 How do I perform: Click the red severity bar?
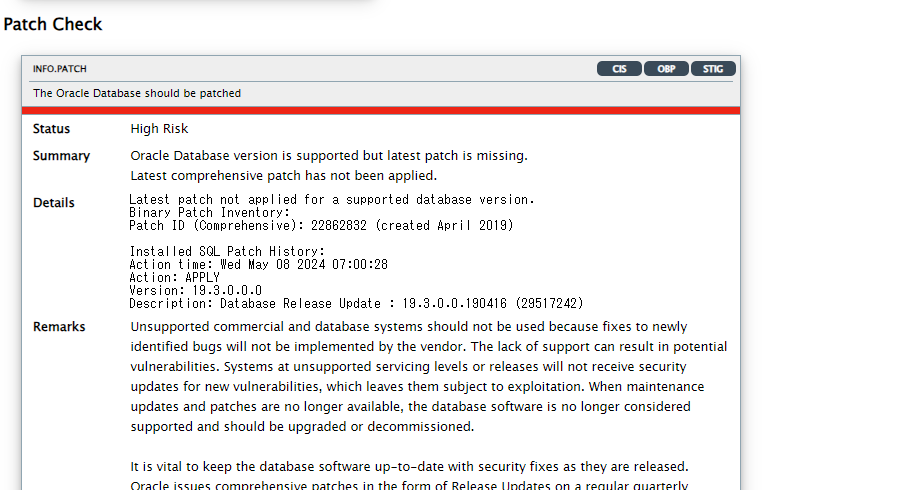(x=381, y=110)
